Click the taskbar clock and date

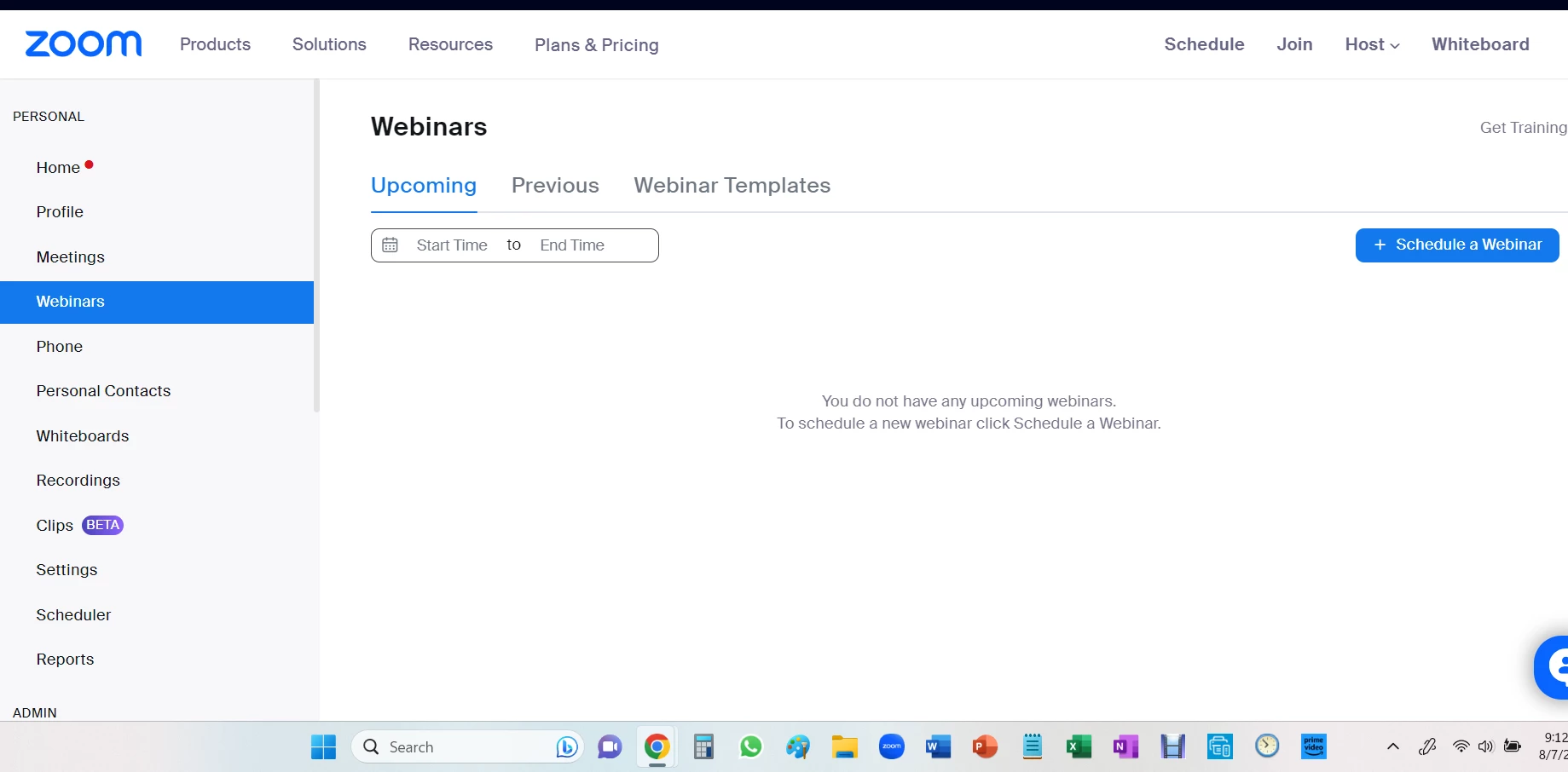[x=1554, y=746]
